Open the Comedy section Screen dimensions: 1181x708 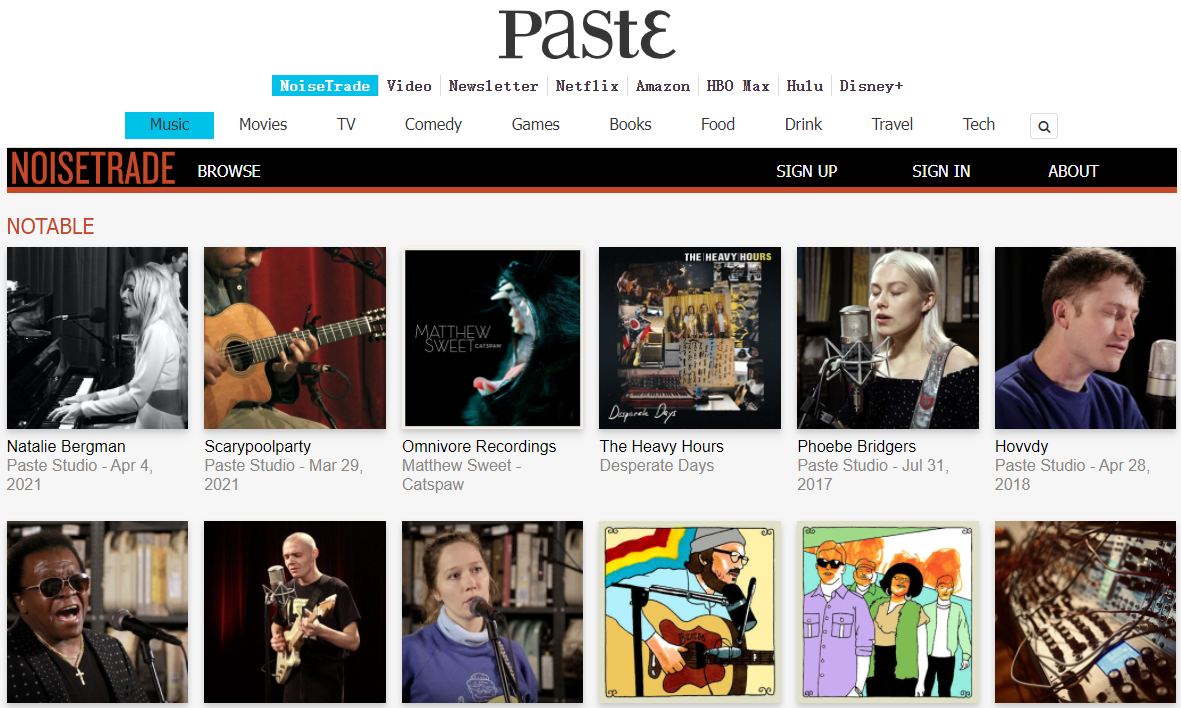click(433, 125)
